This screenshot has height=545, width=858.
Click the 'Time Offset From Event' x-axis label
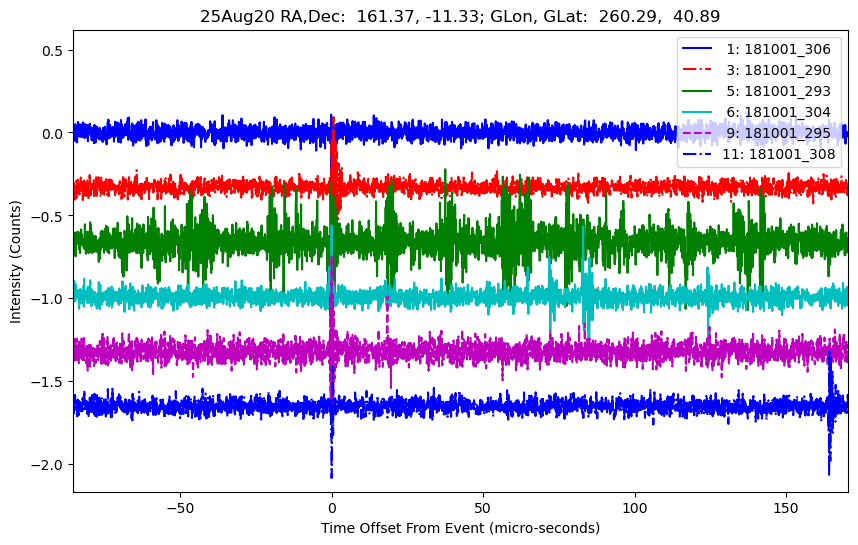[460, 528]
